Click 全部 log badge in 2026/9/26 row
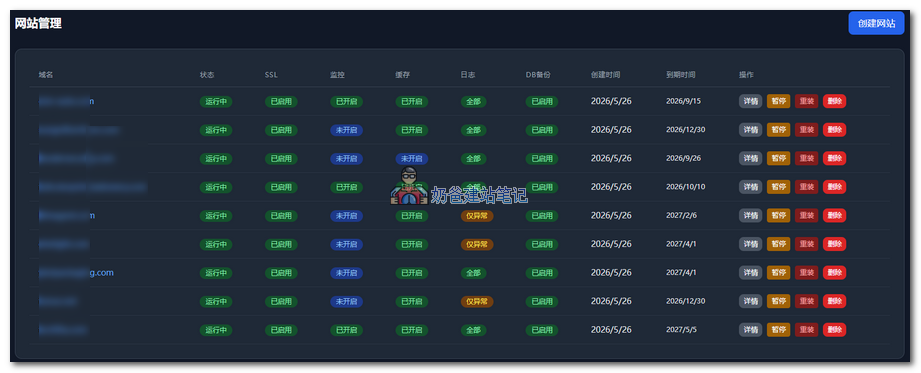 pos(473,159)
